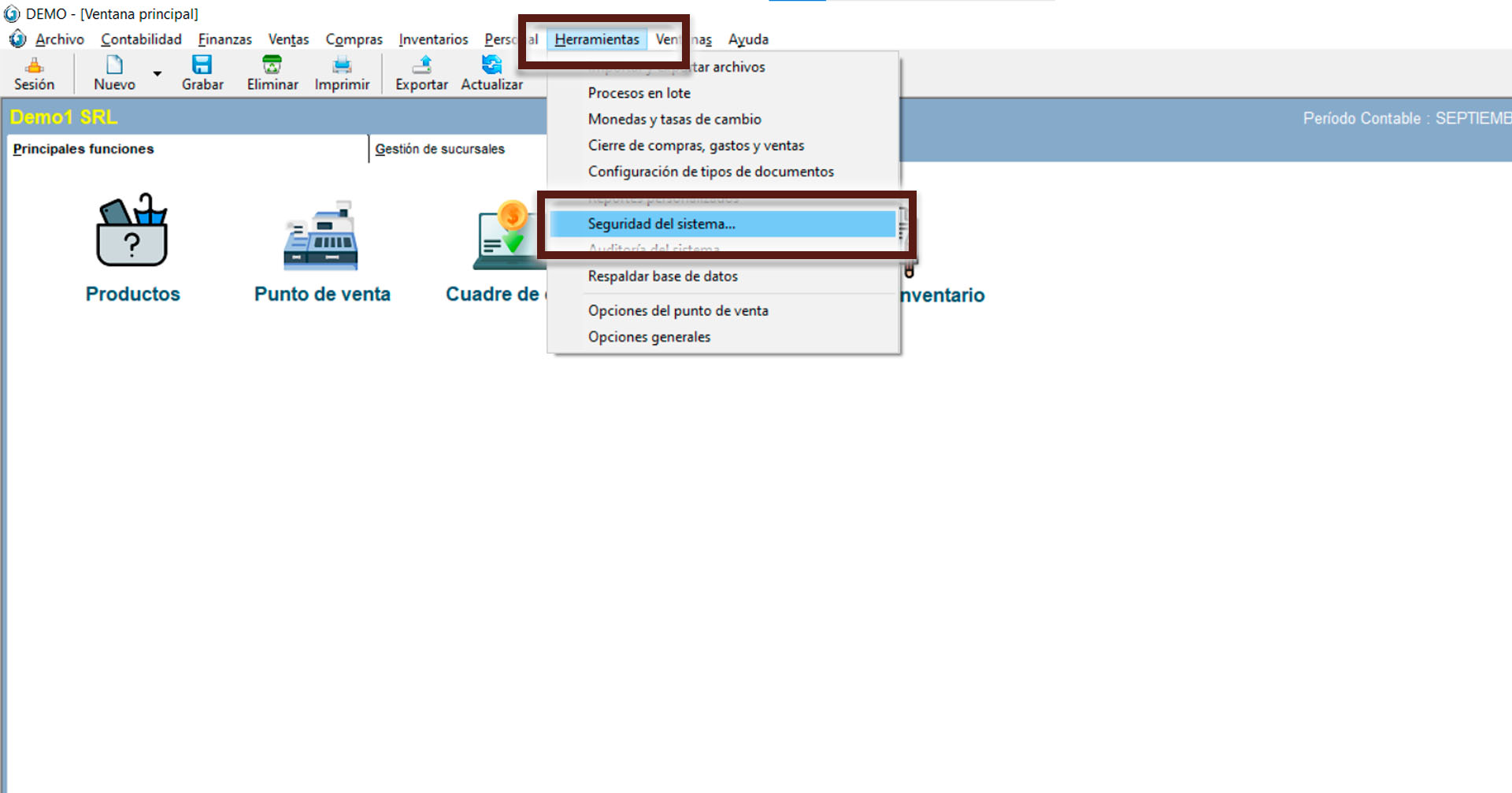Switch to Gestión de sucursales tab
Viewport: 1512px width, 793px height.
439,149
